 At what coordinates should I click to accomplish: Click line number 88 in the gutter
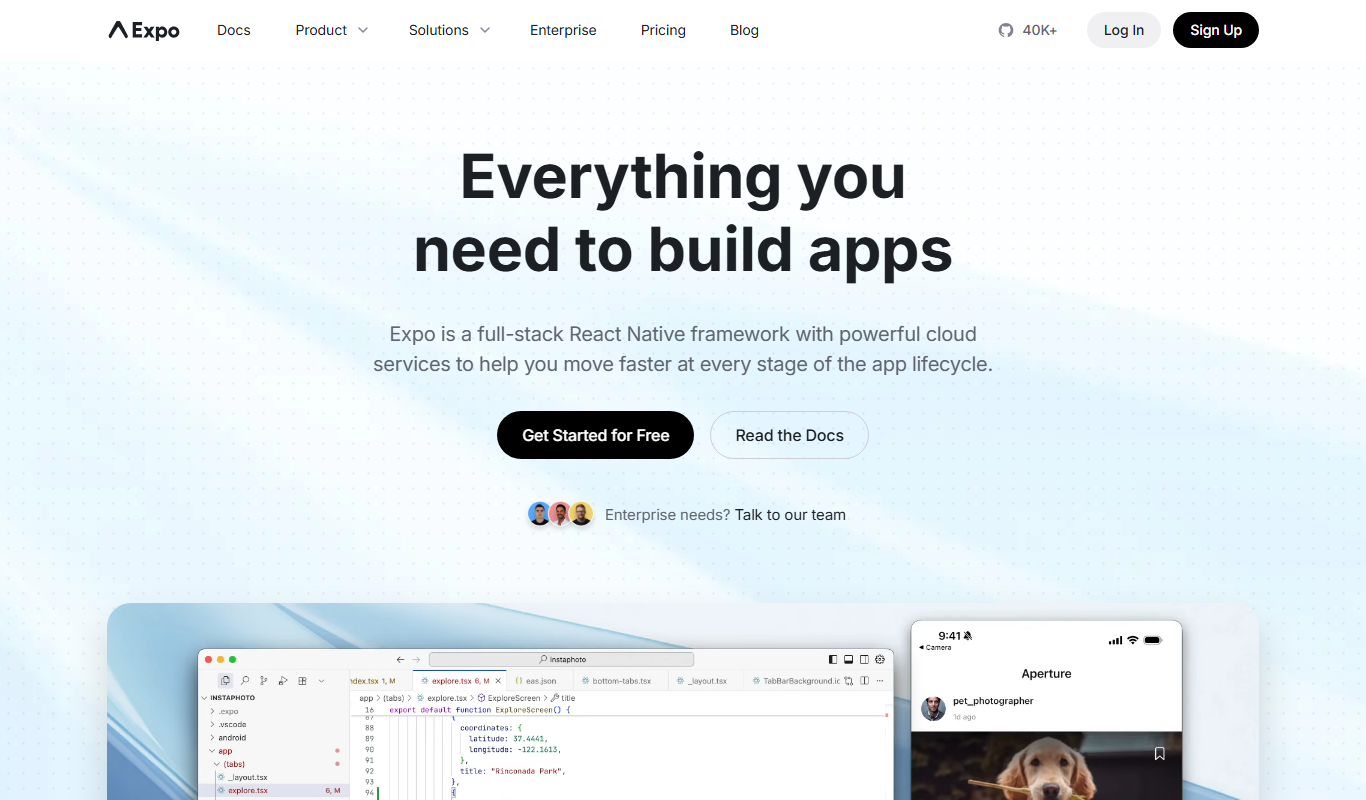coord(369,727)
